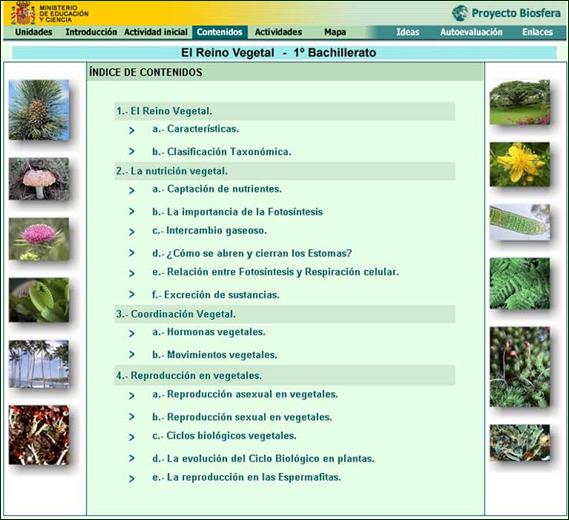Image resolution: width=569 pixels, height=520 pixels.
Task: Select the palm trees beach thumbnail
Action: [x=39, y=364]
